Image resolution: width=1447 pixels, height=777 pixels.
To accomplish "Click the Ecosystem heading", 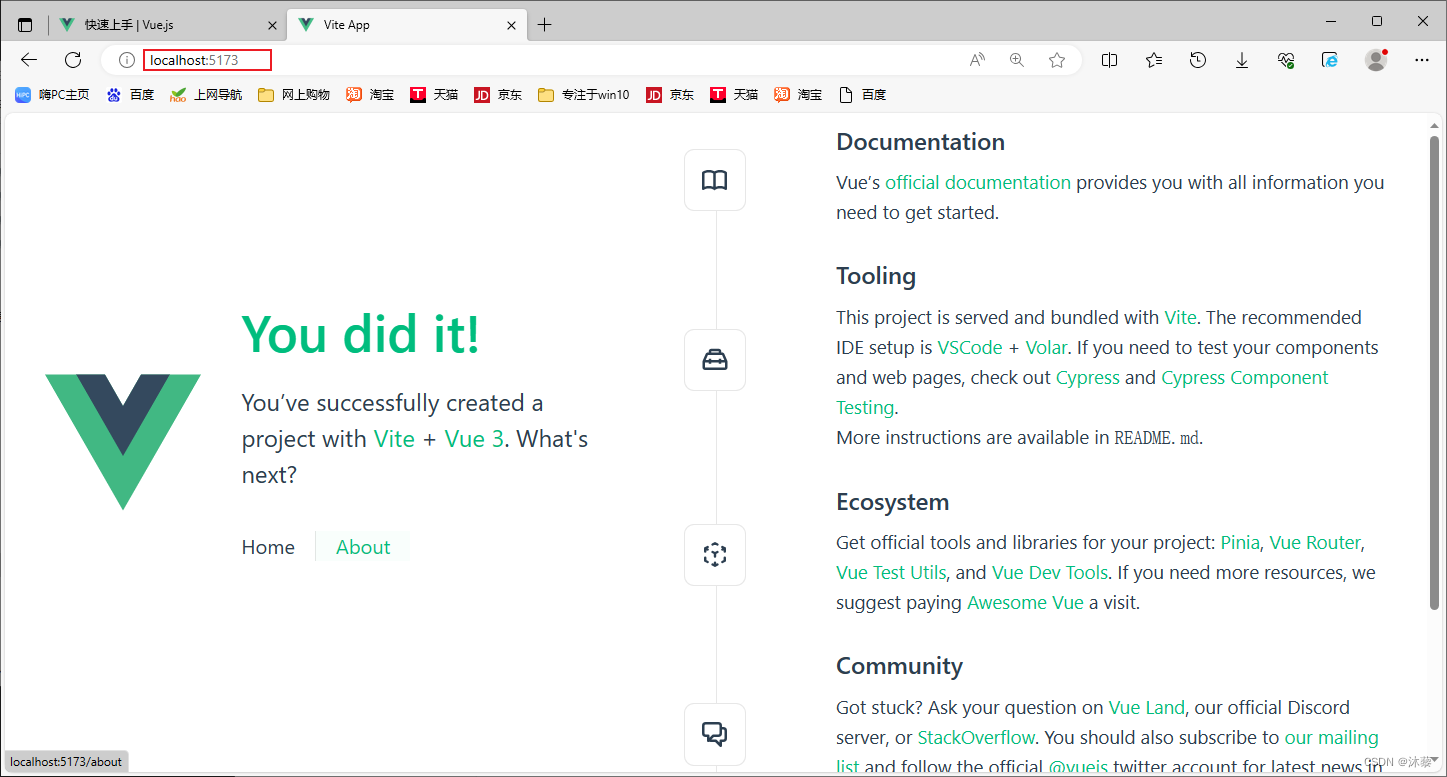I will [x=892, y=502].
